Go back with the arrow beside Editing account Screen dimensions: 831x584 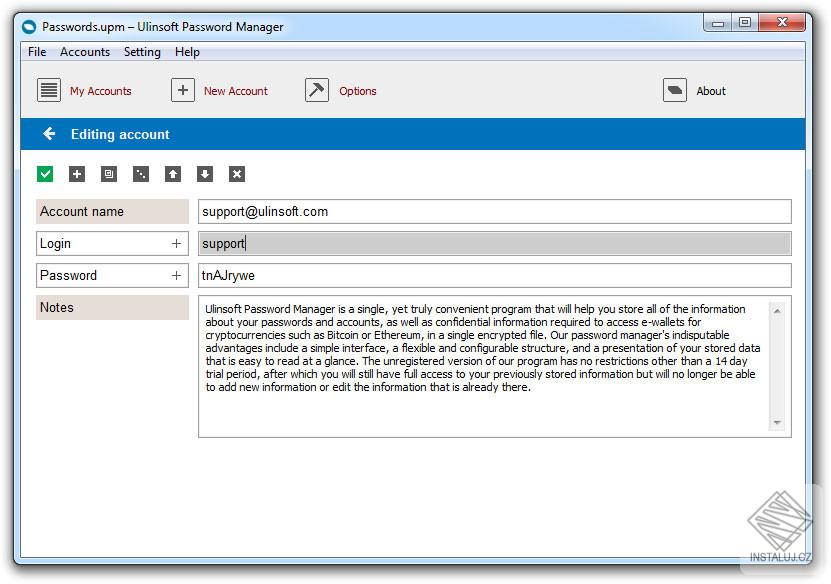[x=49, y=134]
